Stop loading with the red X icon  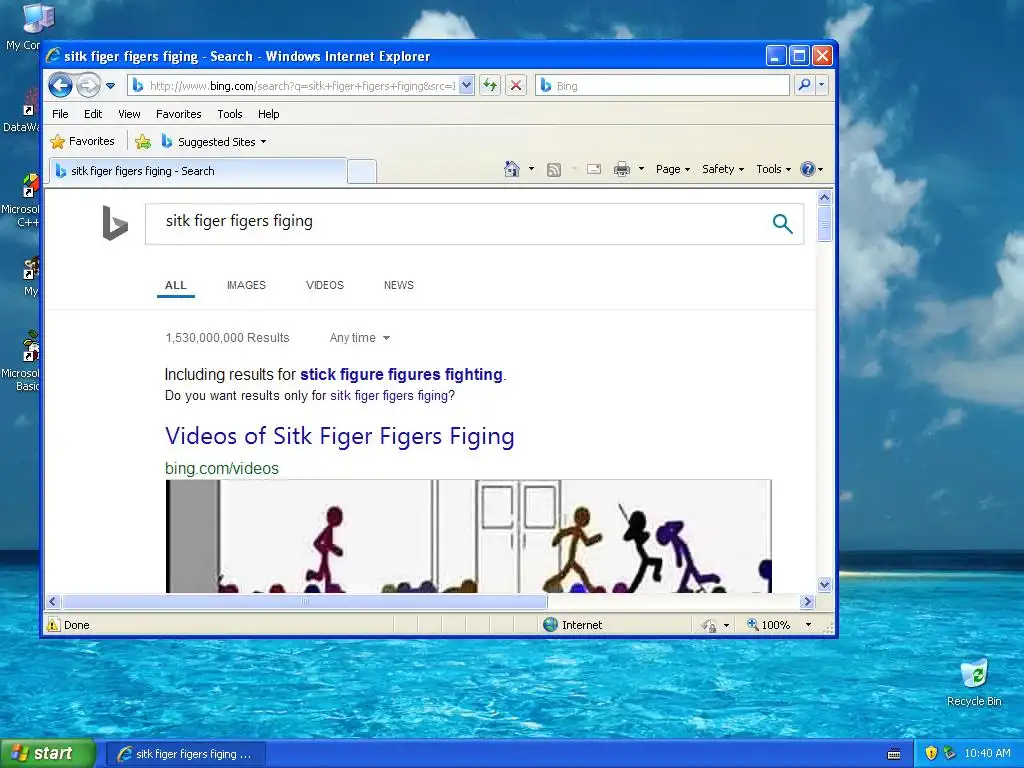(516, 86)
